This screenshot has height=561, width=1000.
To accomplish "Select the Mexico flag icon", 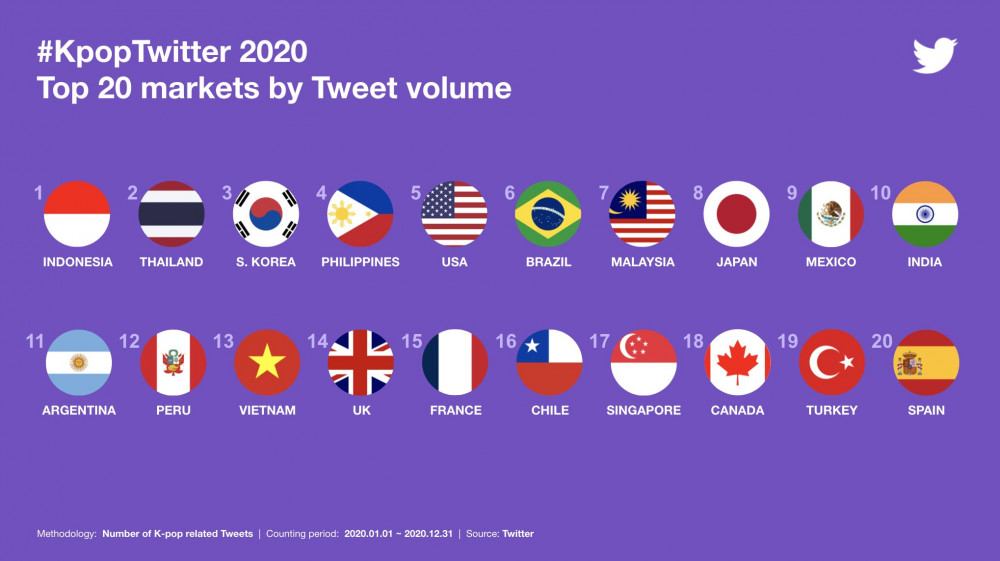I will 831,214.
